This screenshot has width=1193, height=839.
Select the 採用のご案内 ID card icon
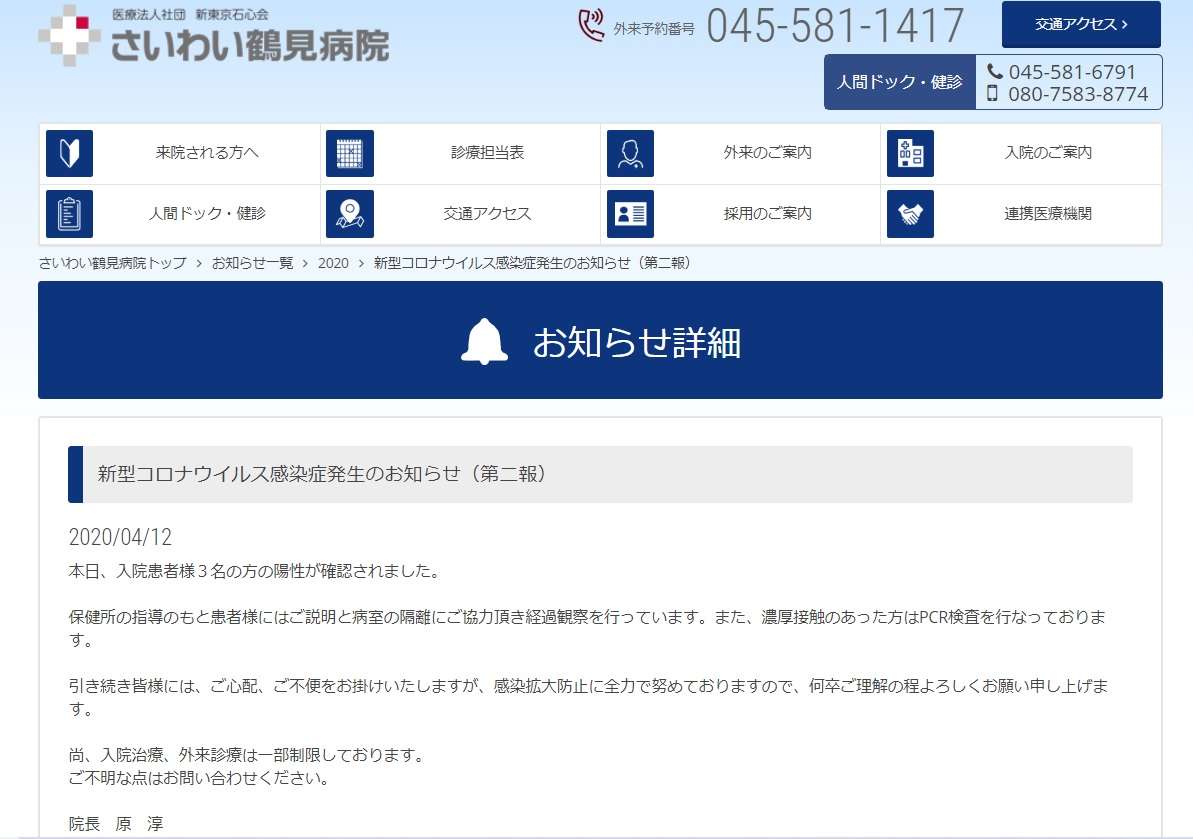632,214
